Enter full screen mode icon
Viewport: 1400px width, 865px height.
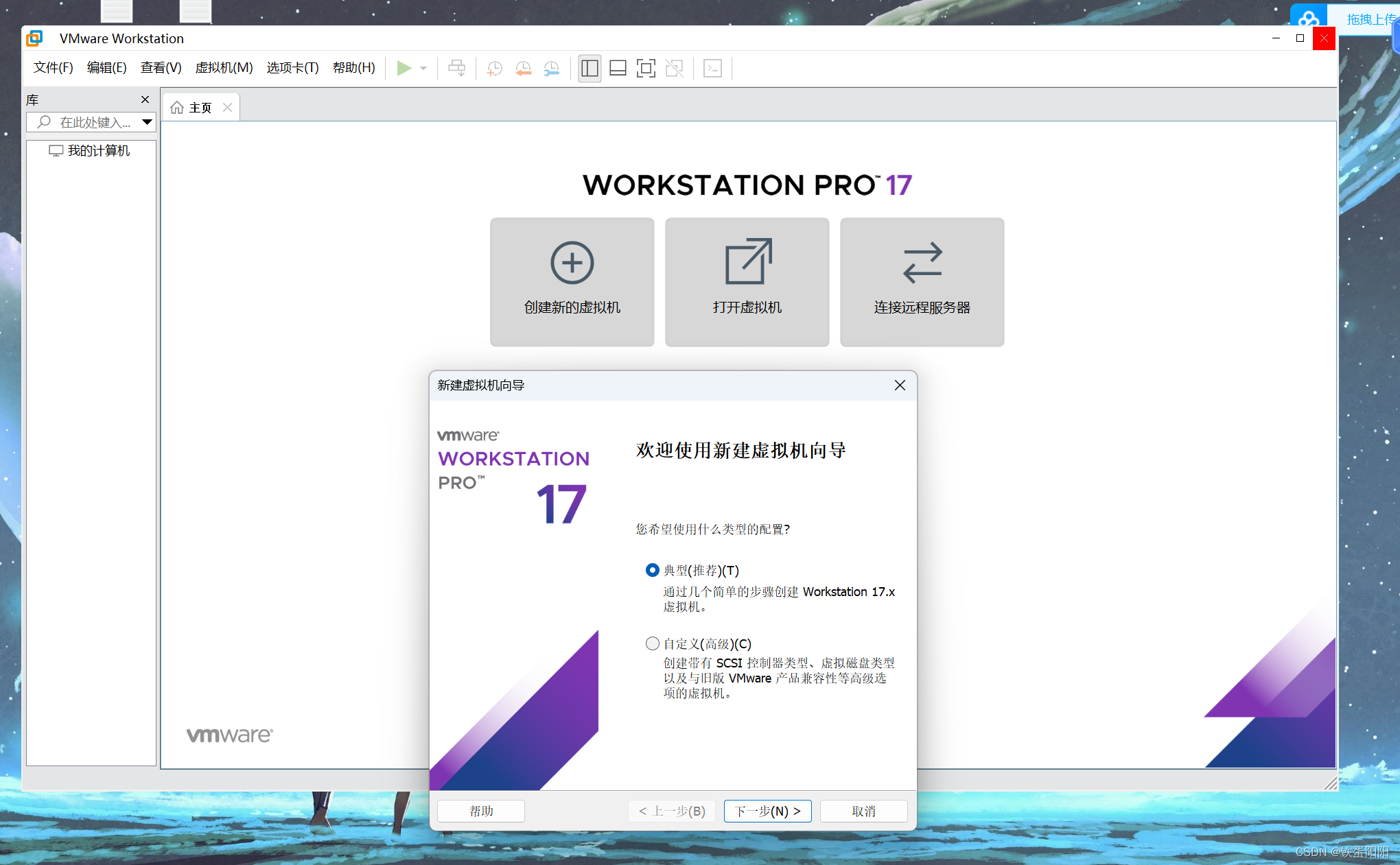(x=646, y=68)
